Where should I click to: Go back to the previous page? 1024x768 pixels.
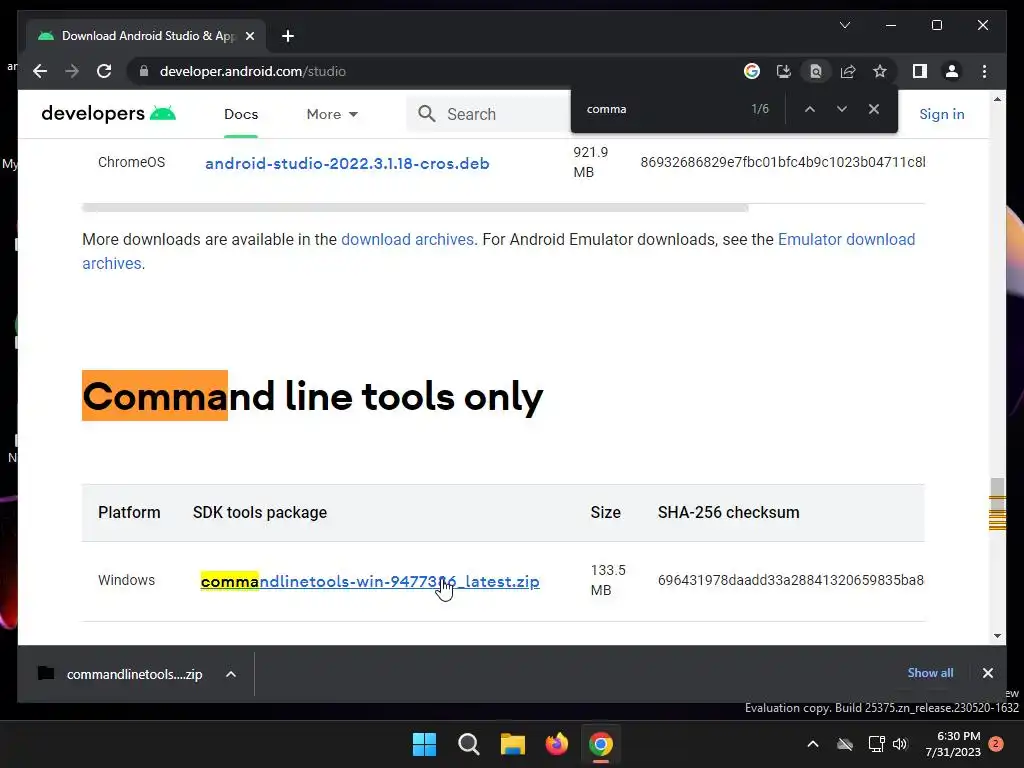click(40, 71)
